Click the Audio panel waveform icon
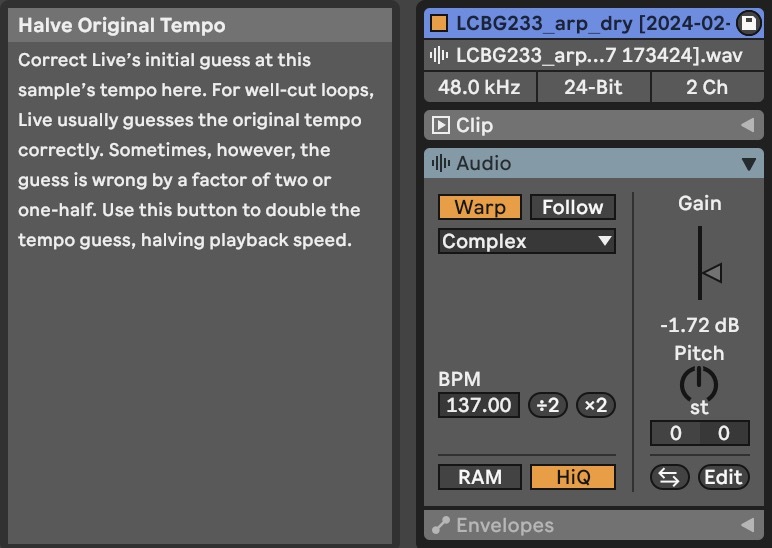 440,163
